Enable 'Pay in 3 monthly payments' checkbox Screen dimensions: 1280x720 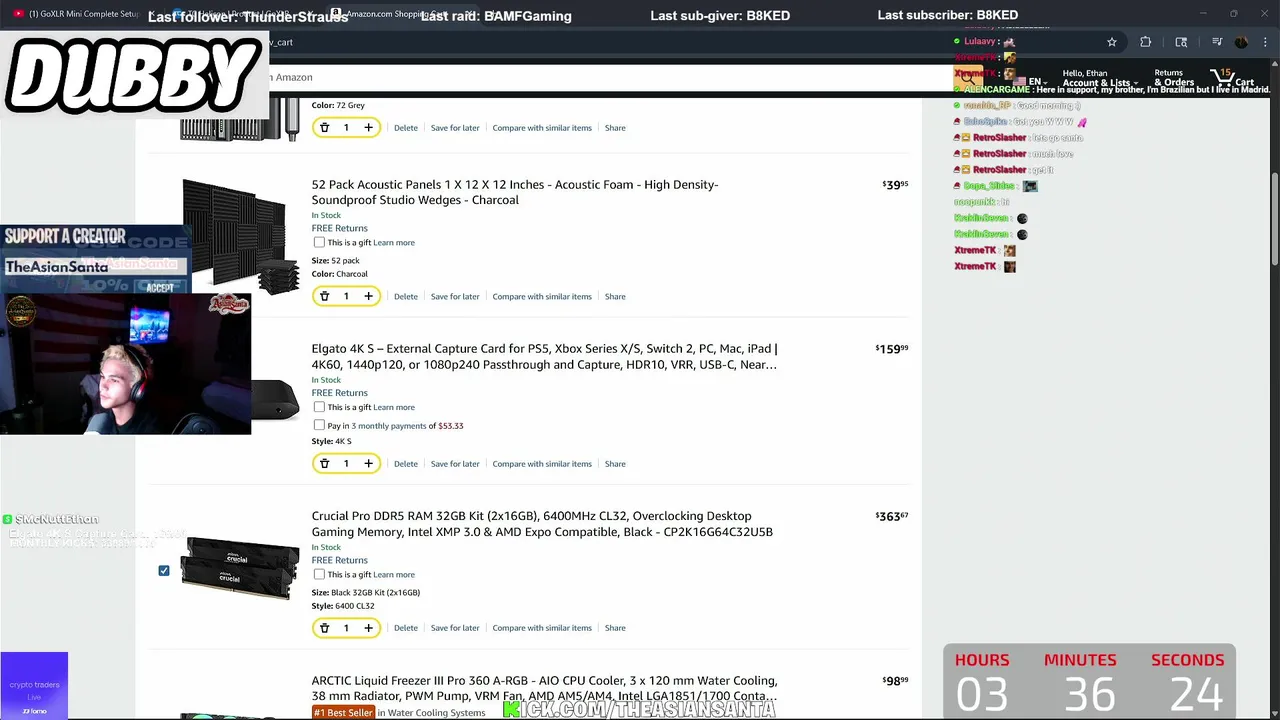(319, 425)
